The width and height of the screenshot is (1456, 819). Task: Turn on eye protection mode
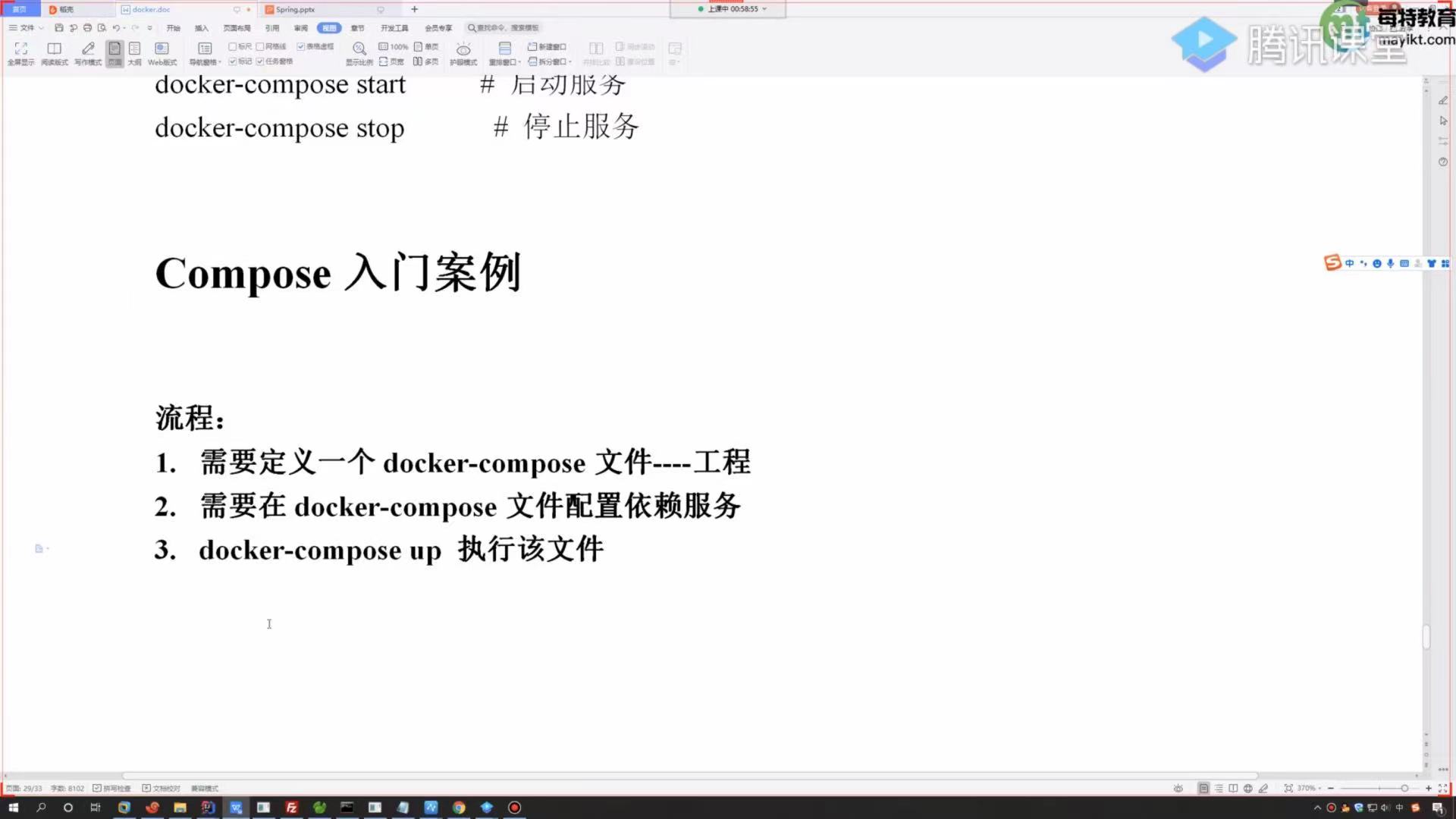(463, 52)
